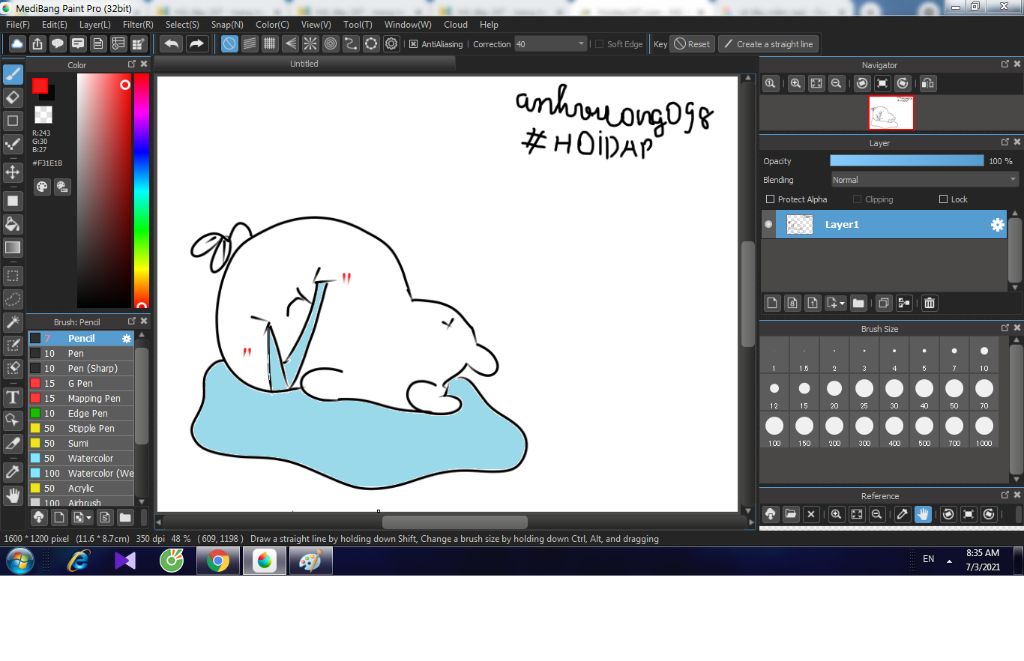Click the Reset button
Image resolution: width=1024 pixels, height=661 pixels.
pyautogui.click(x=692, y=44)
